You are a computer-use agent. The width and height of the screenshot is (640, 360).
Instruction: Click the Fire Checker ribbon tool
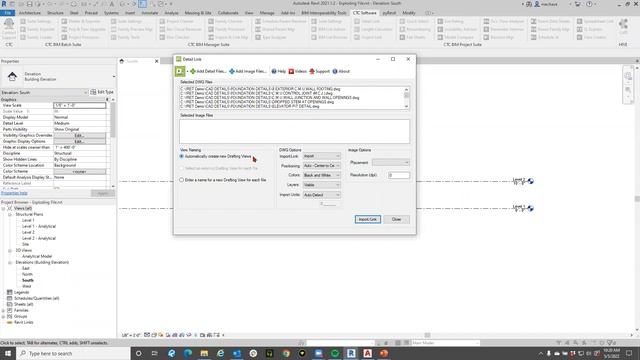click(175, 37)
